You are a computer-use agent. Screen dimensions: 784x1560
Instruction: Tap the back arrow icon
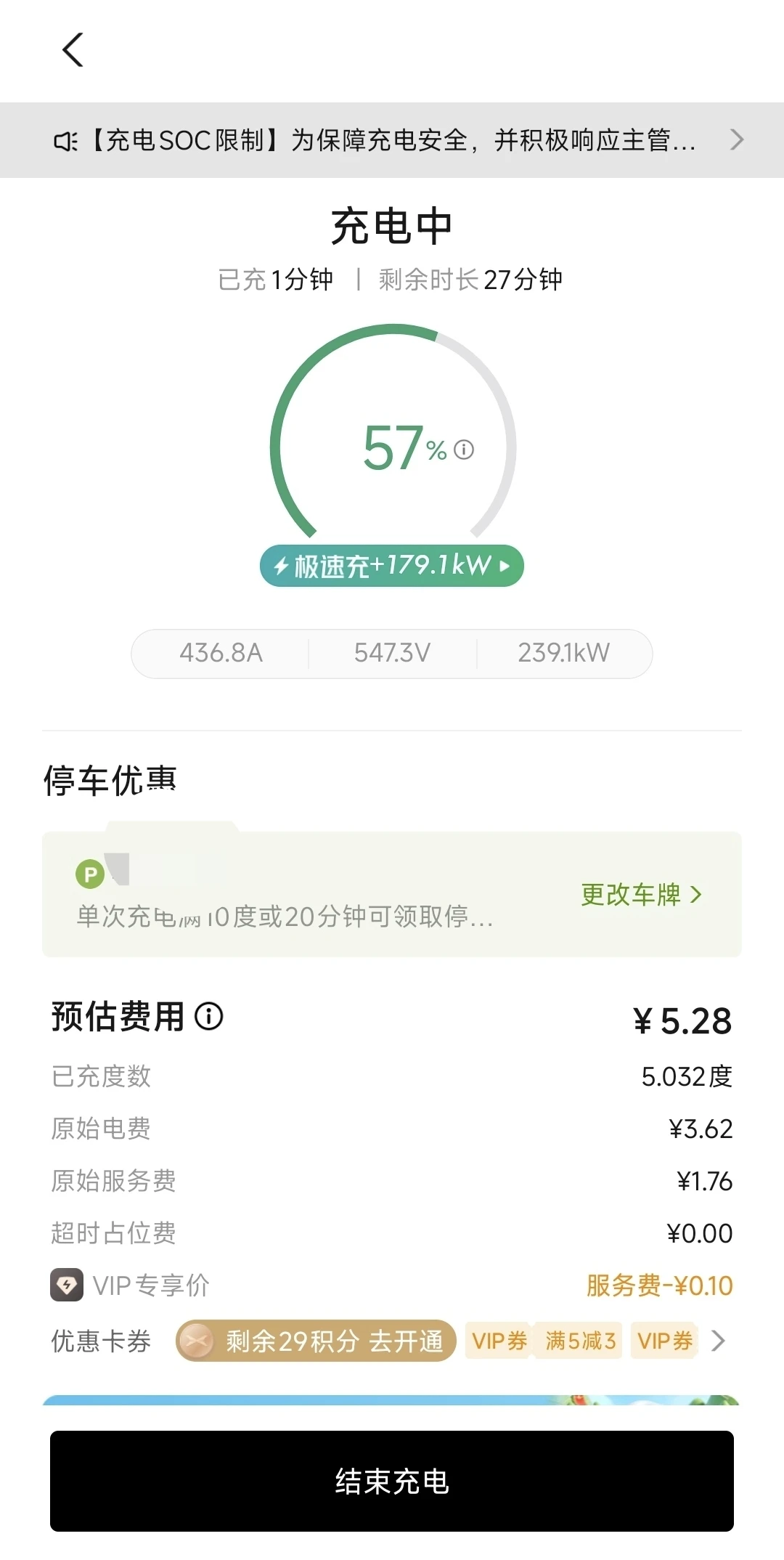(73, 50)
